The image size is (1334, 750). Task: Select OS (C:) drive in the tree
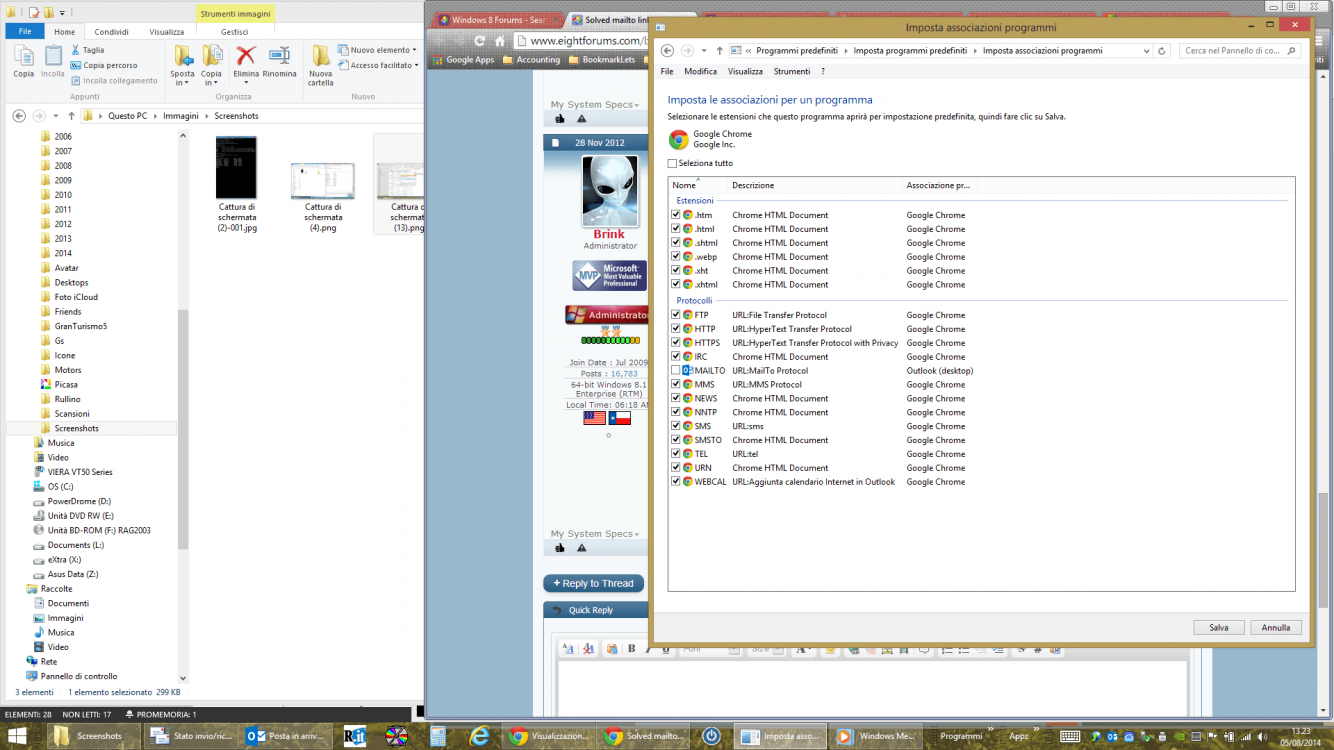pos(60,486)
